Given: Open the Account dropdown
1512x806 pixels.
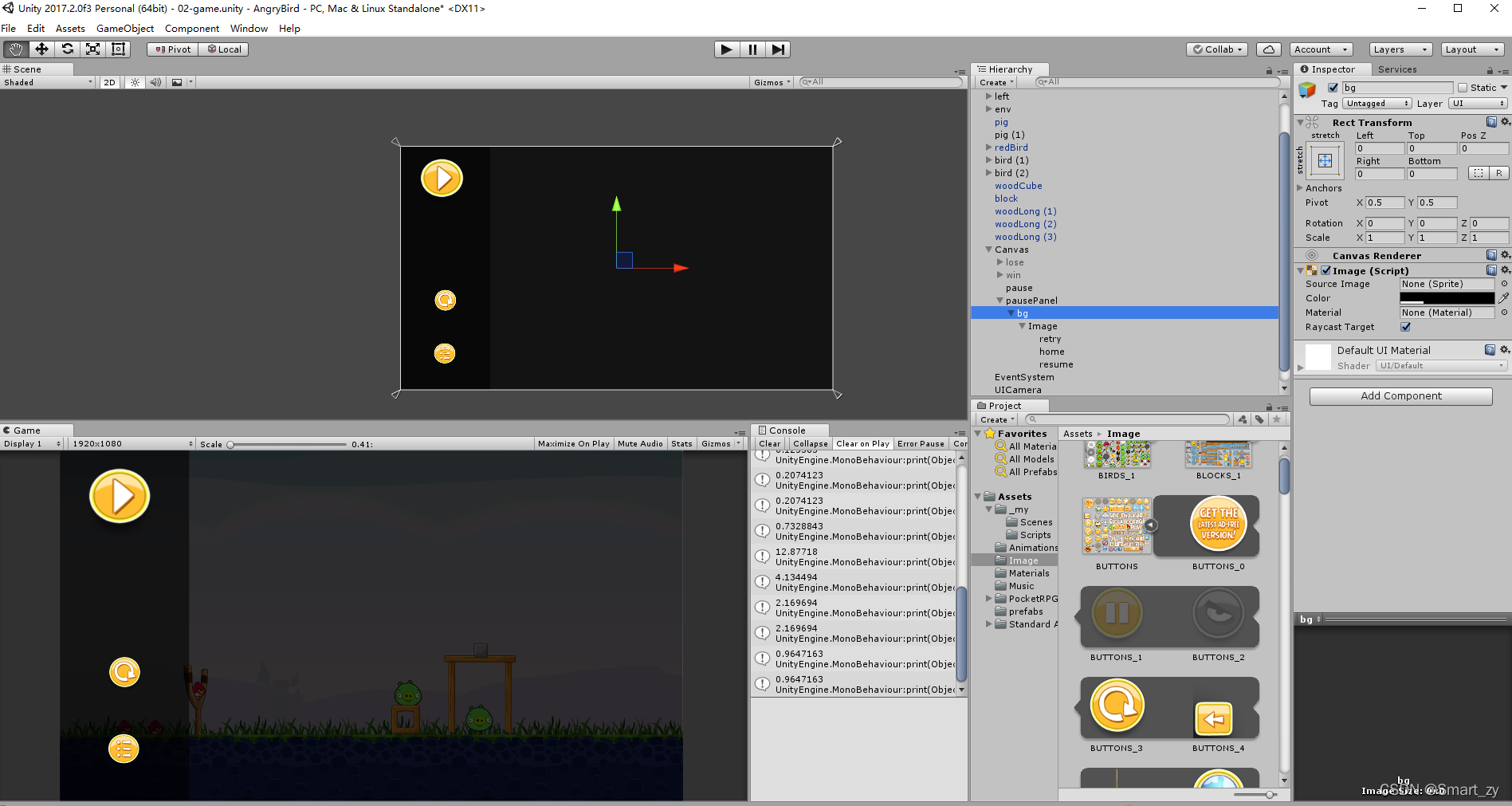Looking at the screenshot, I should 1322,49.
